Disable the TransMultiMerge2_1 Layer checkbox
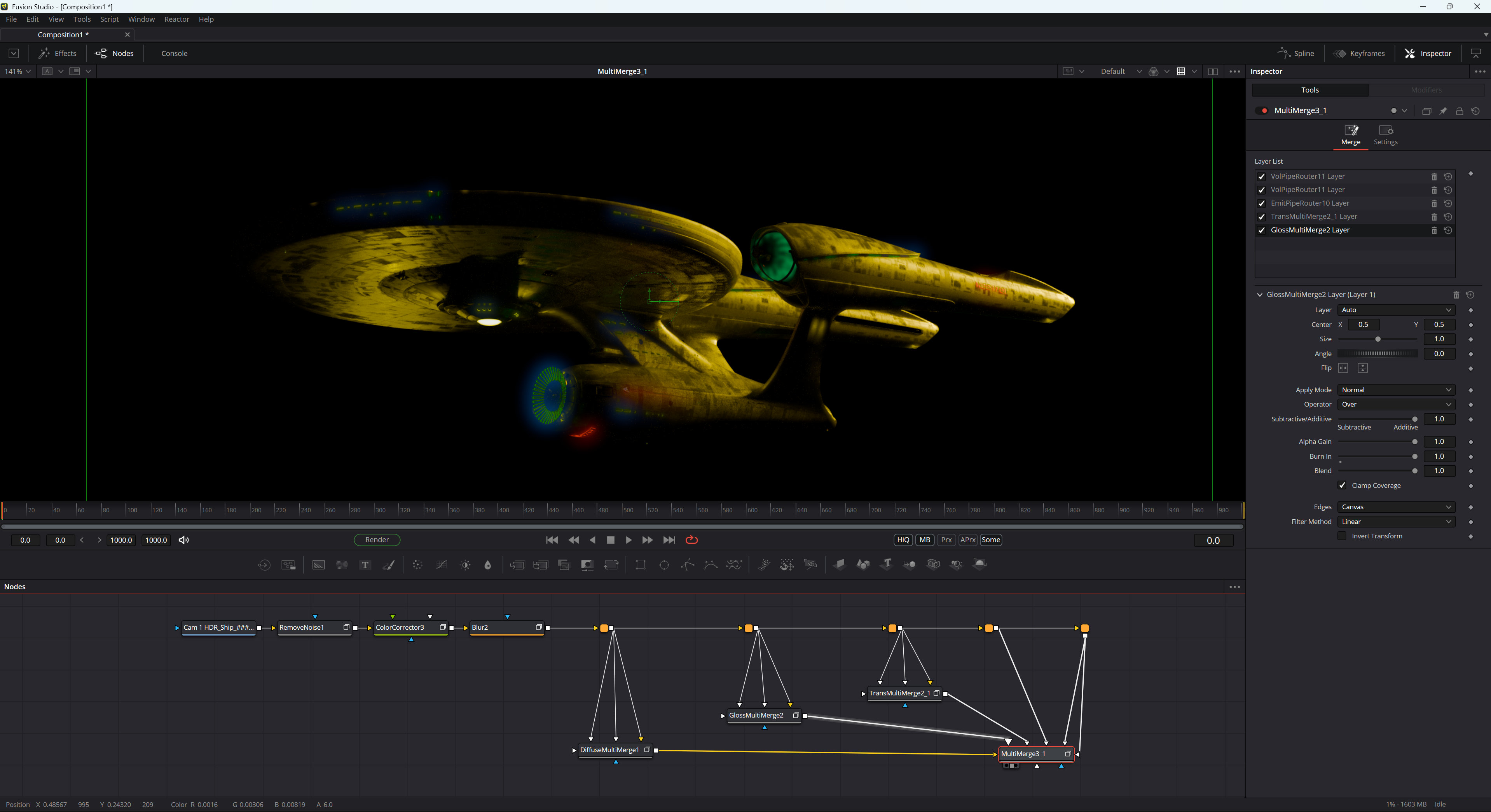1491x812 pixels. point(1262,217)
